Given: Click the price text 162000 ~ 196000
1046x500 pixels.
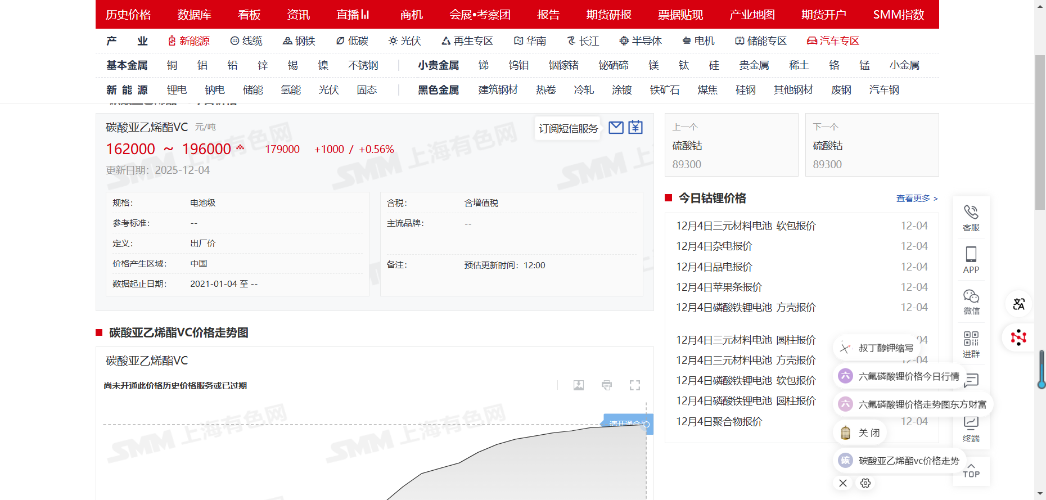Looking at the screenshot, I should [169, 149].
